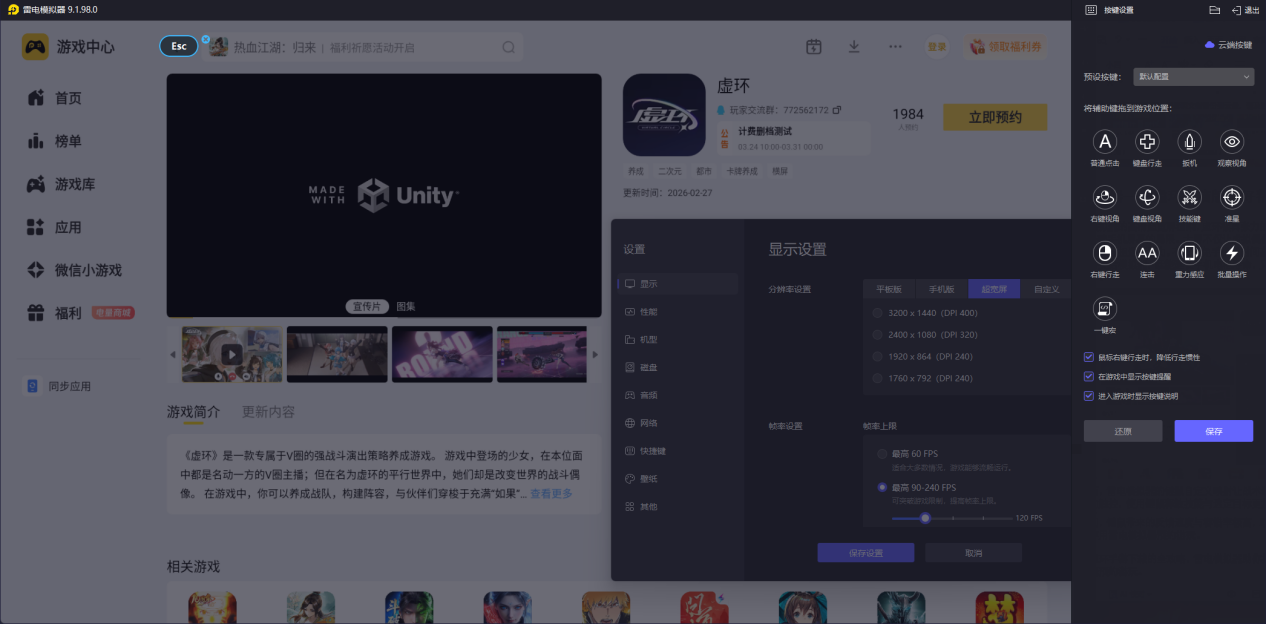Expand description via 查看更多 link
Viewport: 1266px width, 624px height.
551,494
